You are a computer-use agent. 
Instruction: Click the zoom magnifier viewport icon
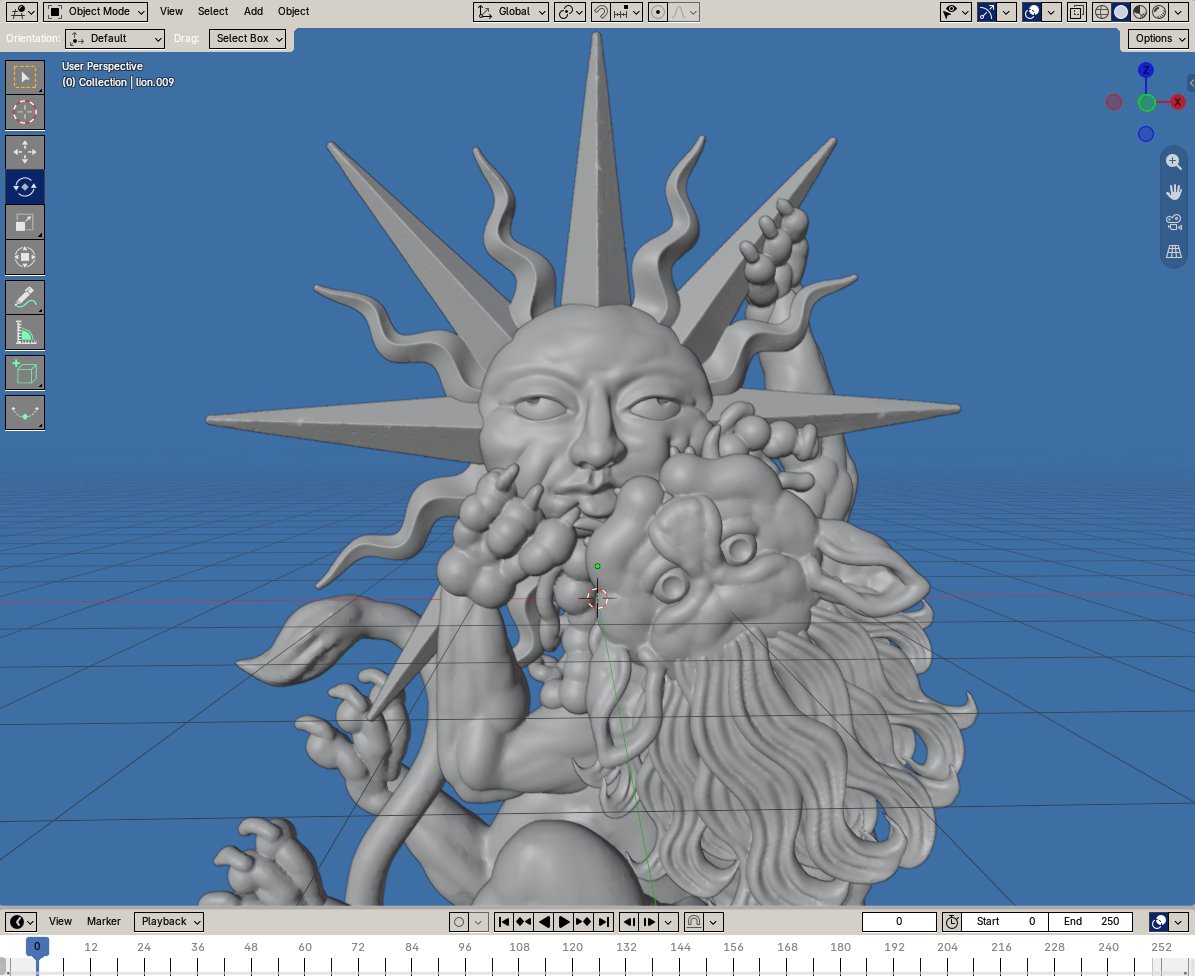coord(1174,162)
